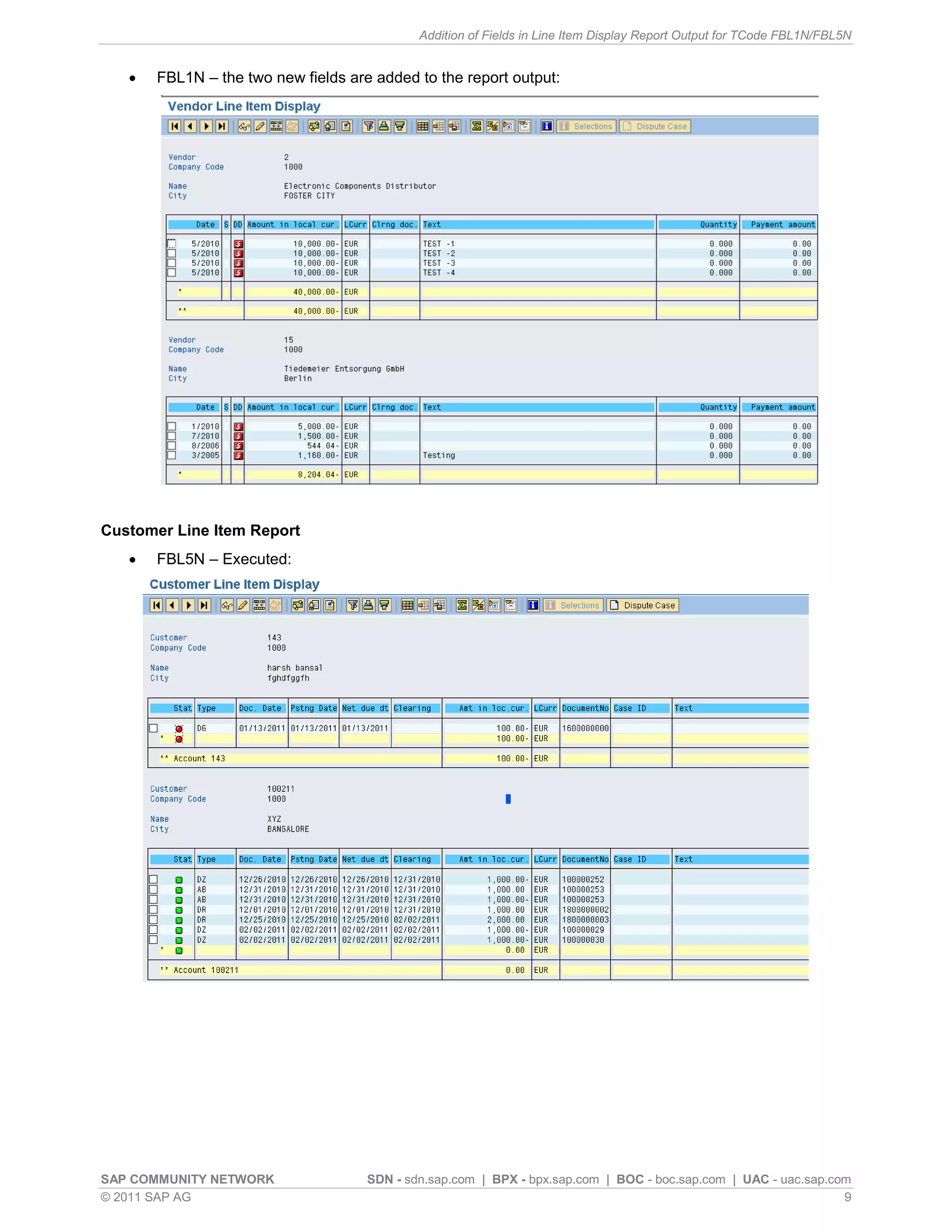Click the save layout icon in Vendor toolbar
The image size is (952, 1232).
click(x=454, y=126)
